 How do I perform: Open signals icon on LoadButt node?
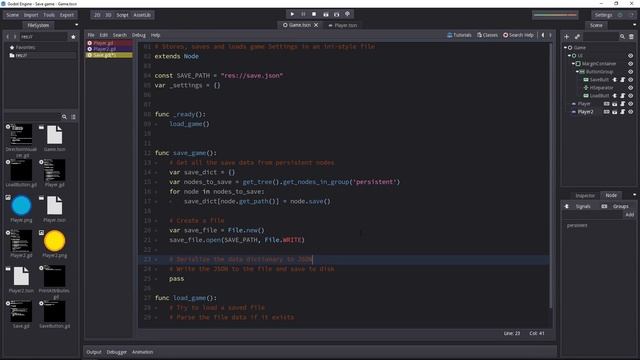click(615, 96)
